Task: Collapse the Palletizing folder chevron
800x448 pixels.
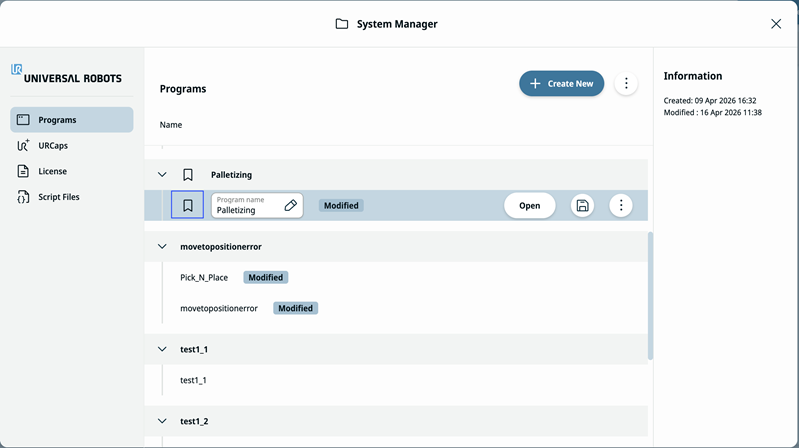Action: pos(162,175)
